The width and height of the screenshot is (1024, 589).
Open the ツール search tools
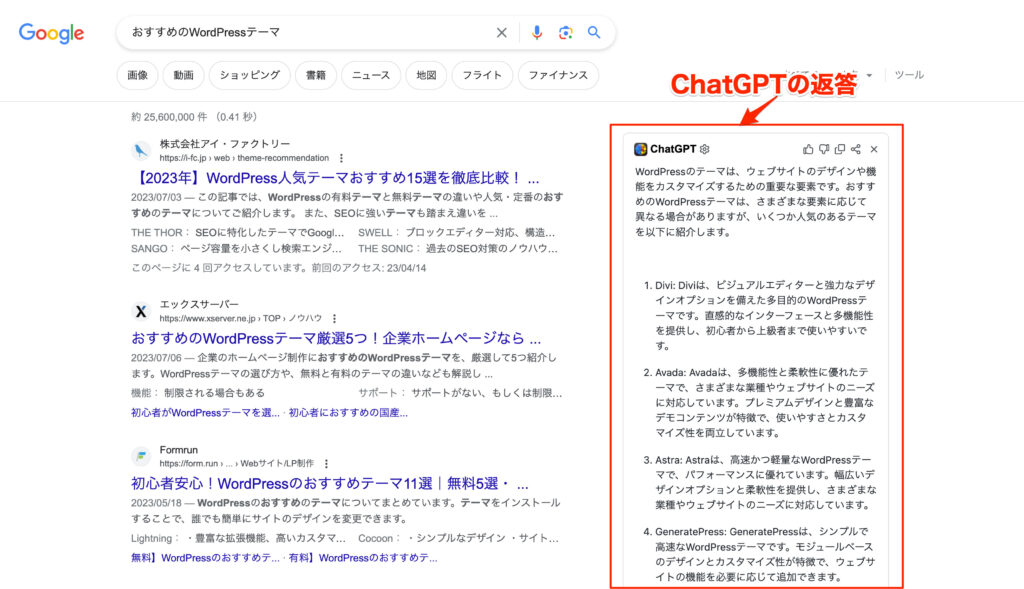(909, 75)
